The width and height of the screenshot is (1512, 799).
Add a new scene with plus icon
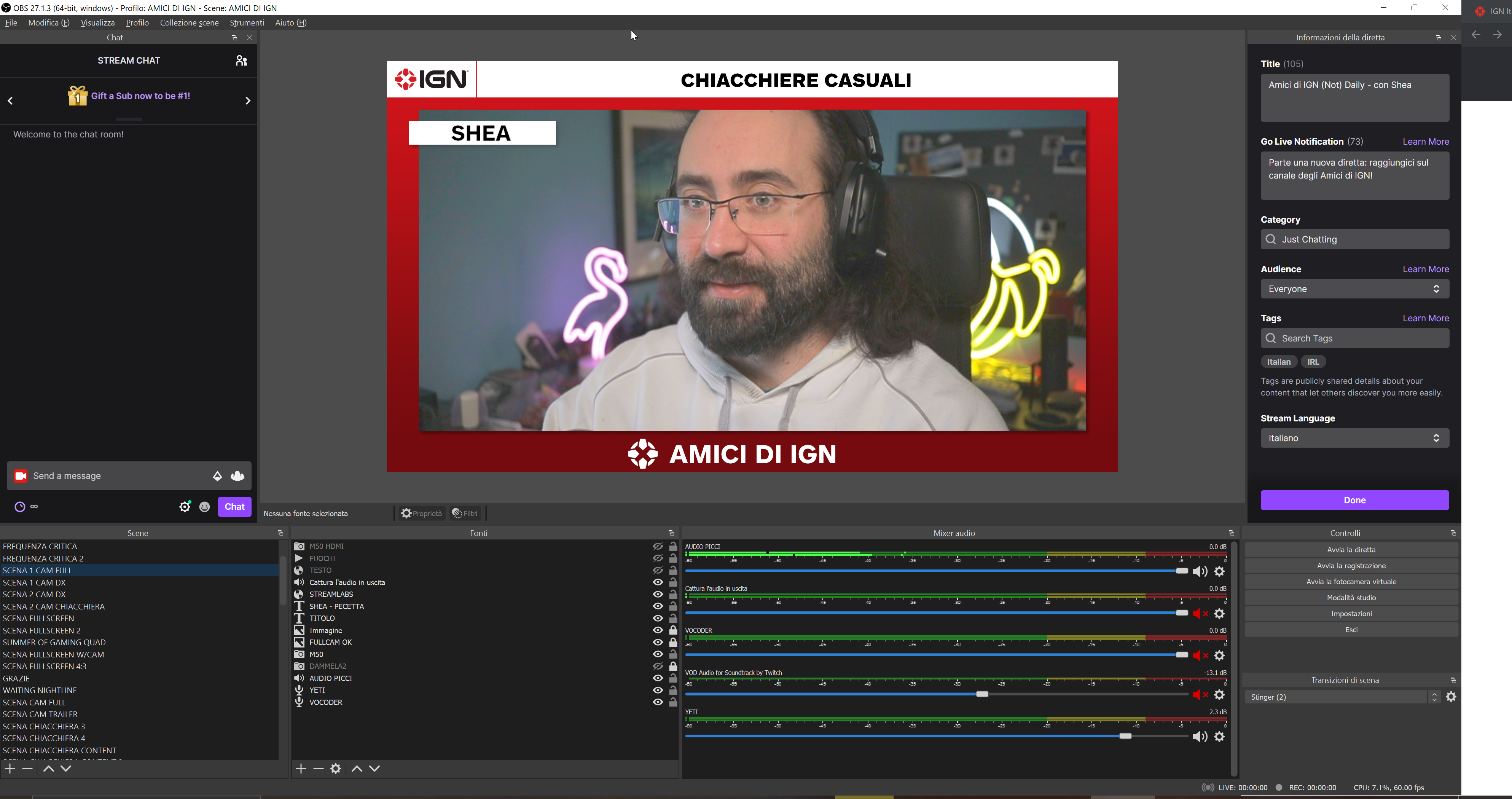[x=10, y=769]
